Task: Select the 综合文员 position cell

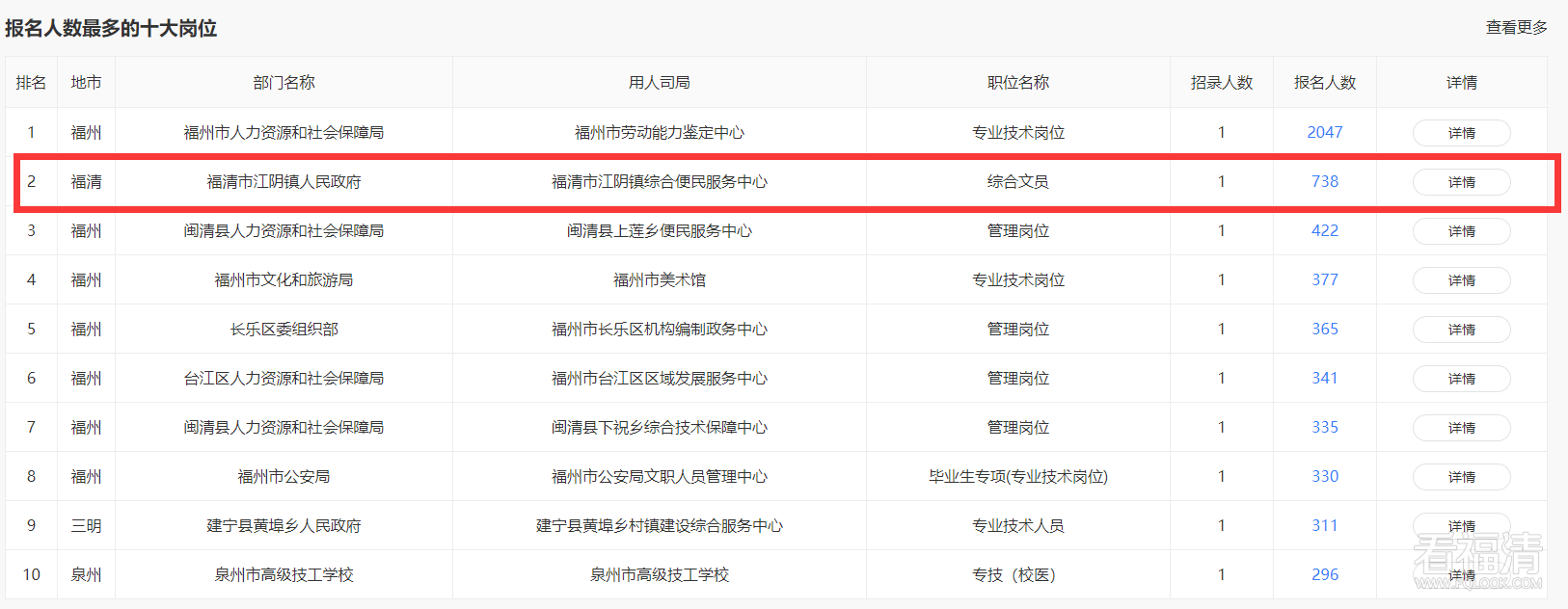Action: [1018, 181]
